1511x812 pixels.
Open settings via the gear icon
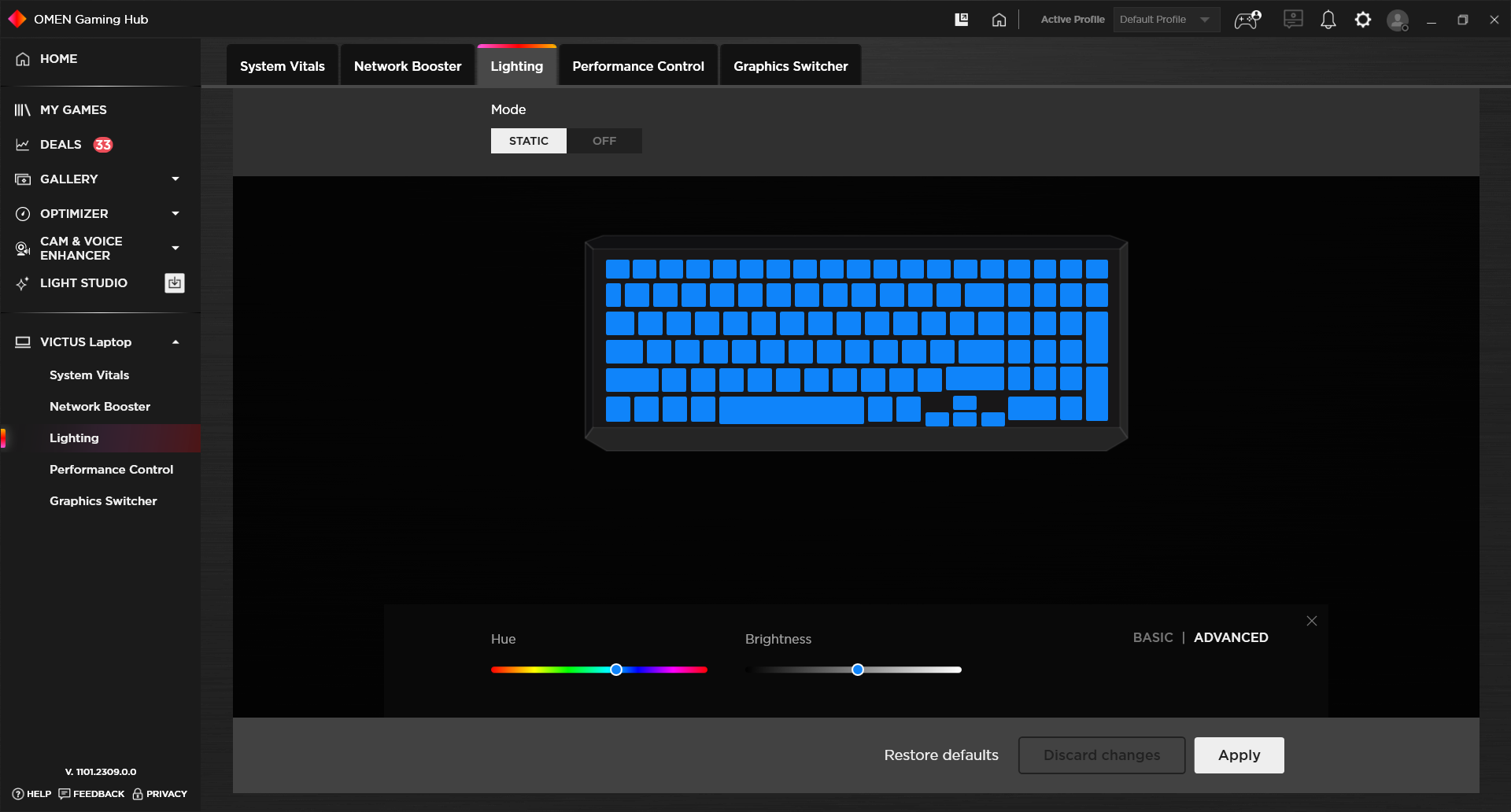point(1362,20)
